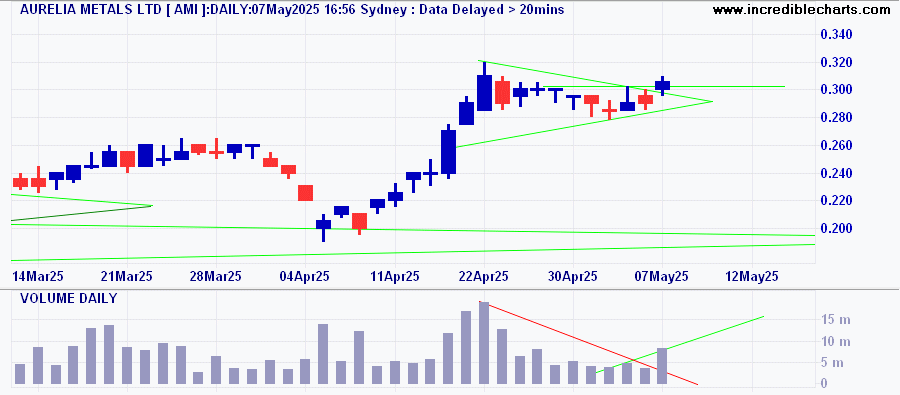Click the 14Mar25 date label
This screenshot has height=395, width=900.
(x=37, y=276)
